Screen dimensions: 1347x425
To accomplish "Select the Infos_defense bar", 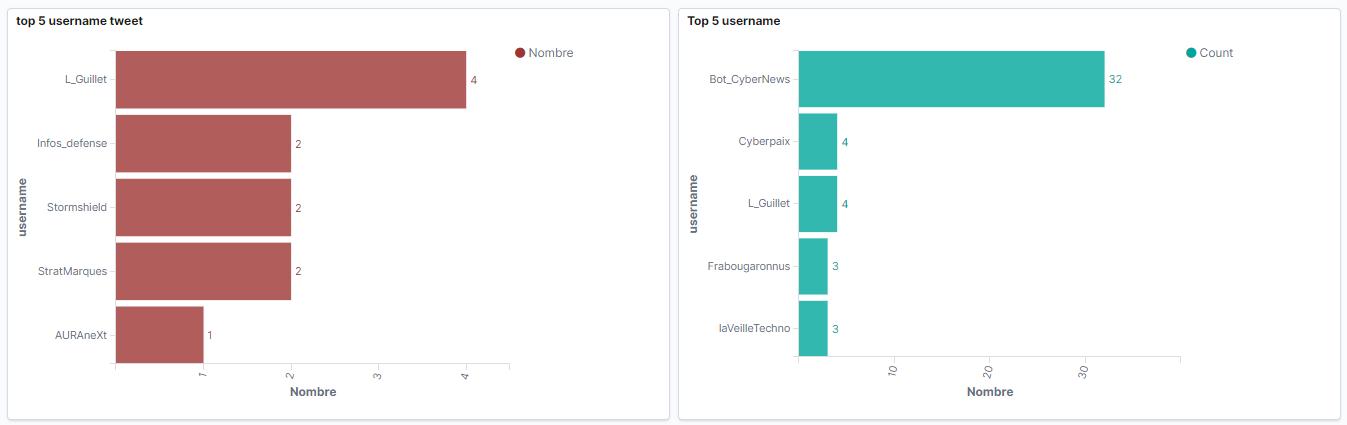I will pos(203,143).
